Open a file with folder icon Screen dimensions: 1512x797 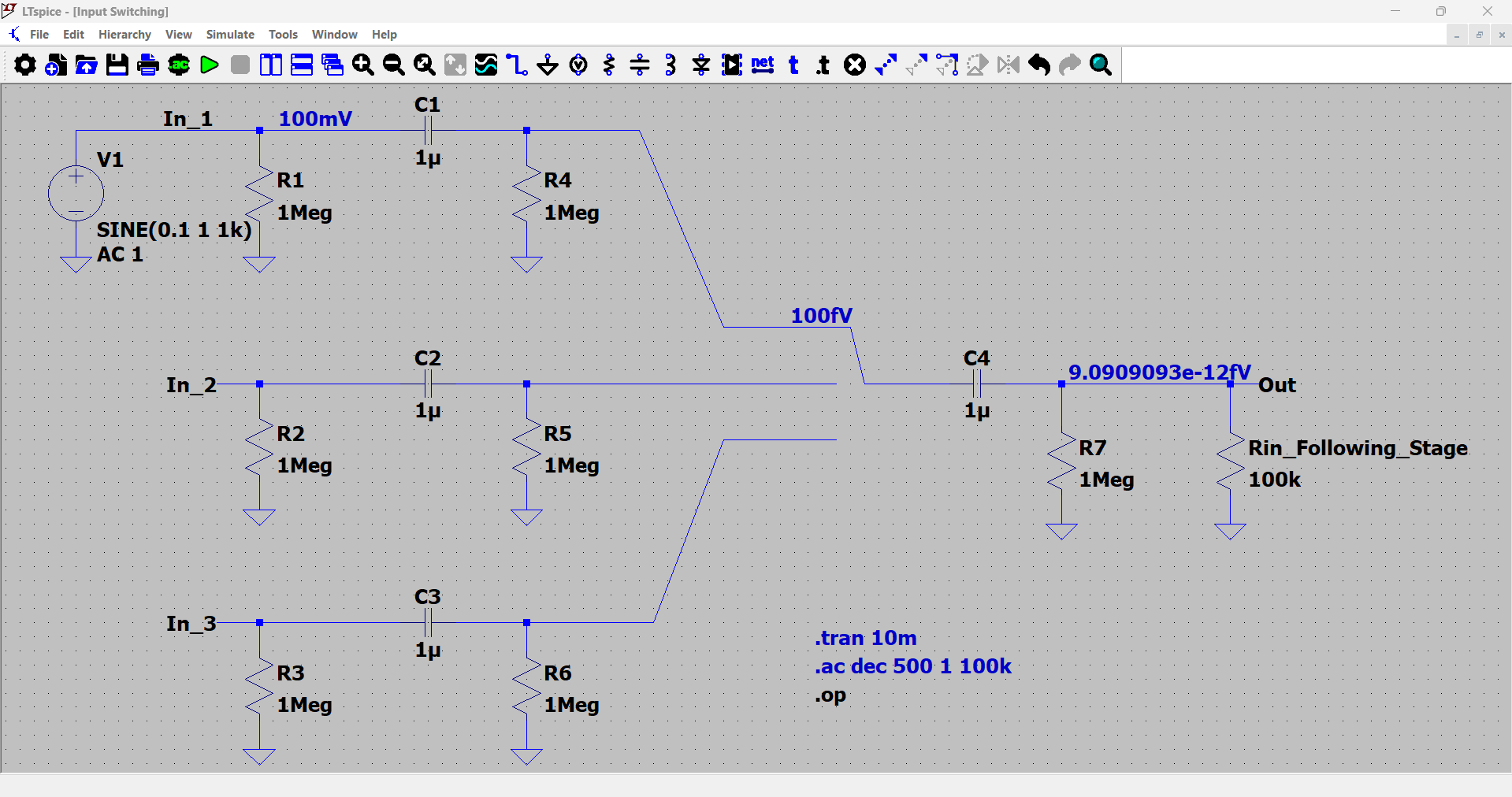click(x=87, y=65)
